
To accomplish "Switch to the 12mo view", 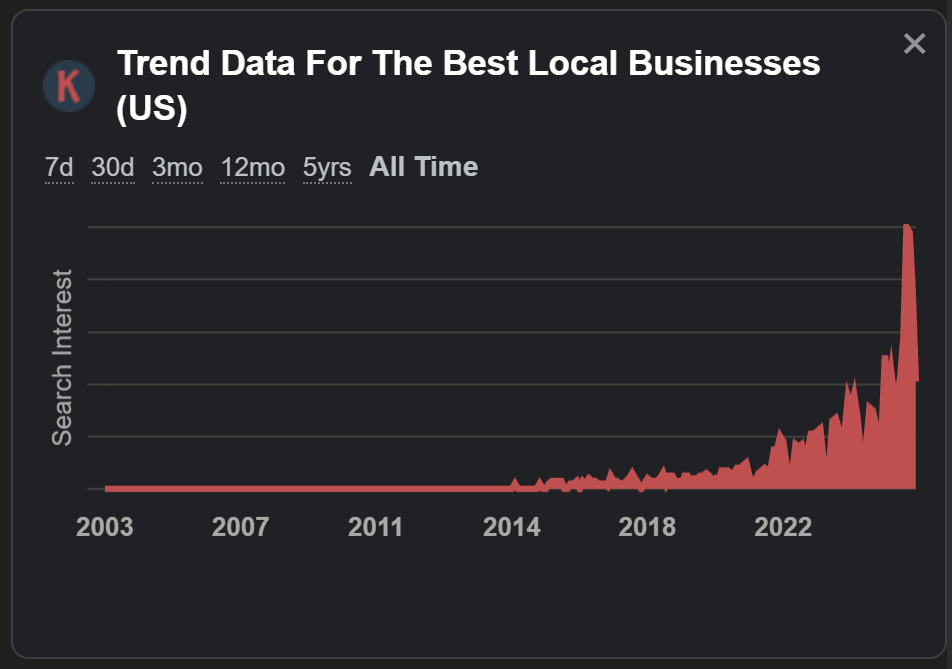I will click(252, 167).
